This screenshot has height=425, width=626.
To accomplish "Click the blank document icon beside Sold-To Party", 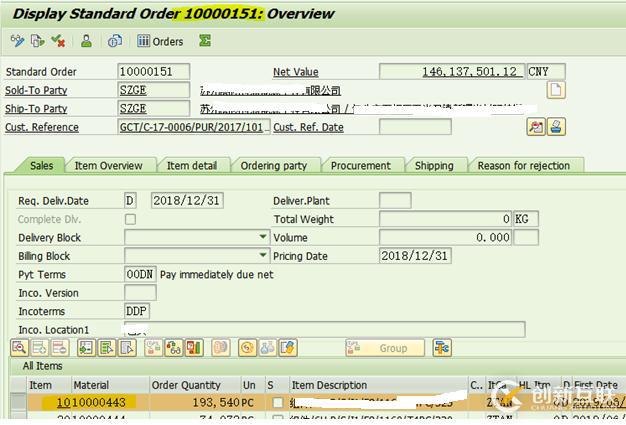I will pyautogui.click(x=554, y=91).
